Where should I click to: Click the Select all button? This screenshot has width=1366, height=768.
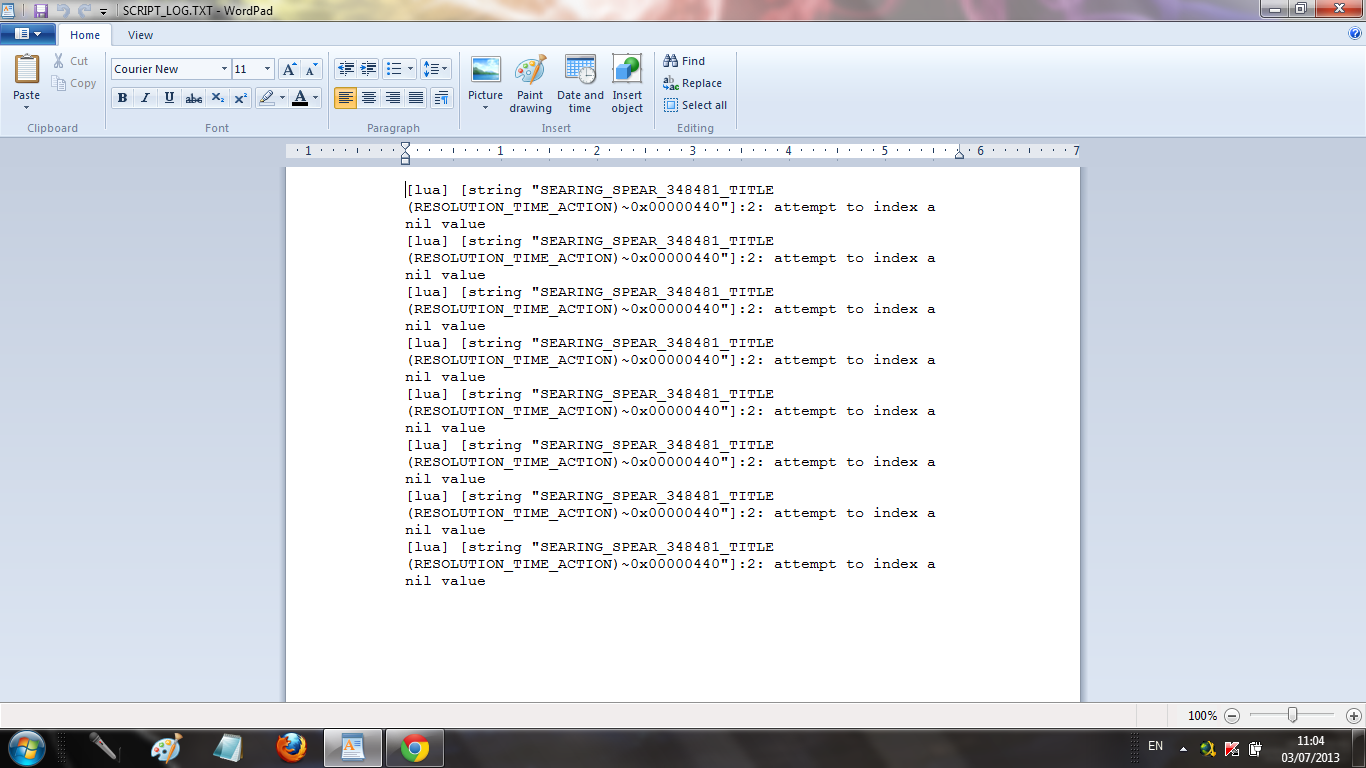coord(695,105)
